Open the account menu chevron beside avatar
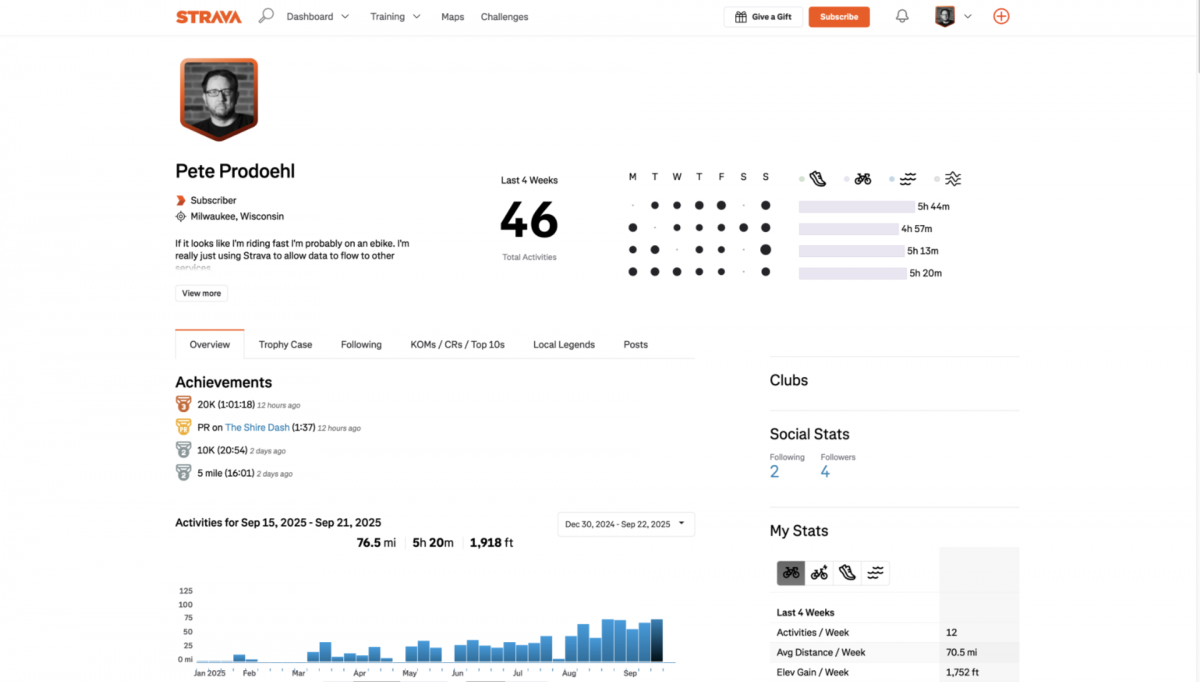 point(968,17)
